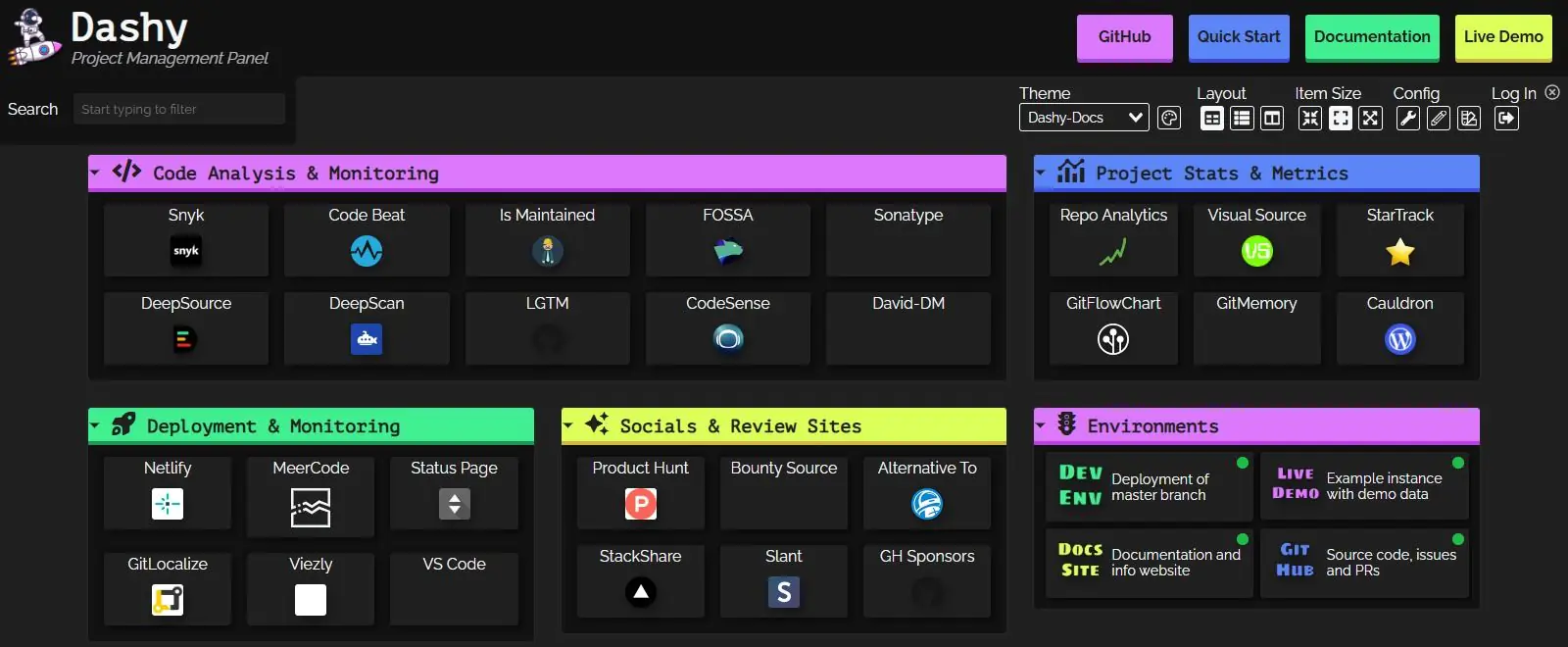Click the DeepScan submarine icon

click(367, 339)
